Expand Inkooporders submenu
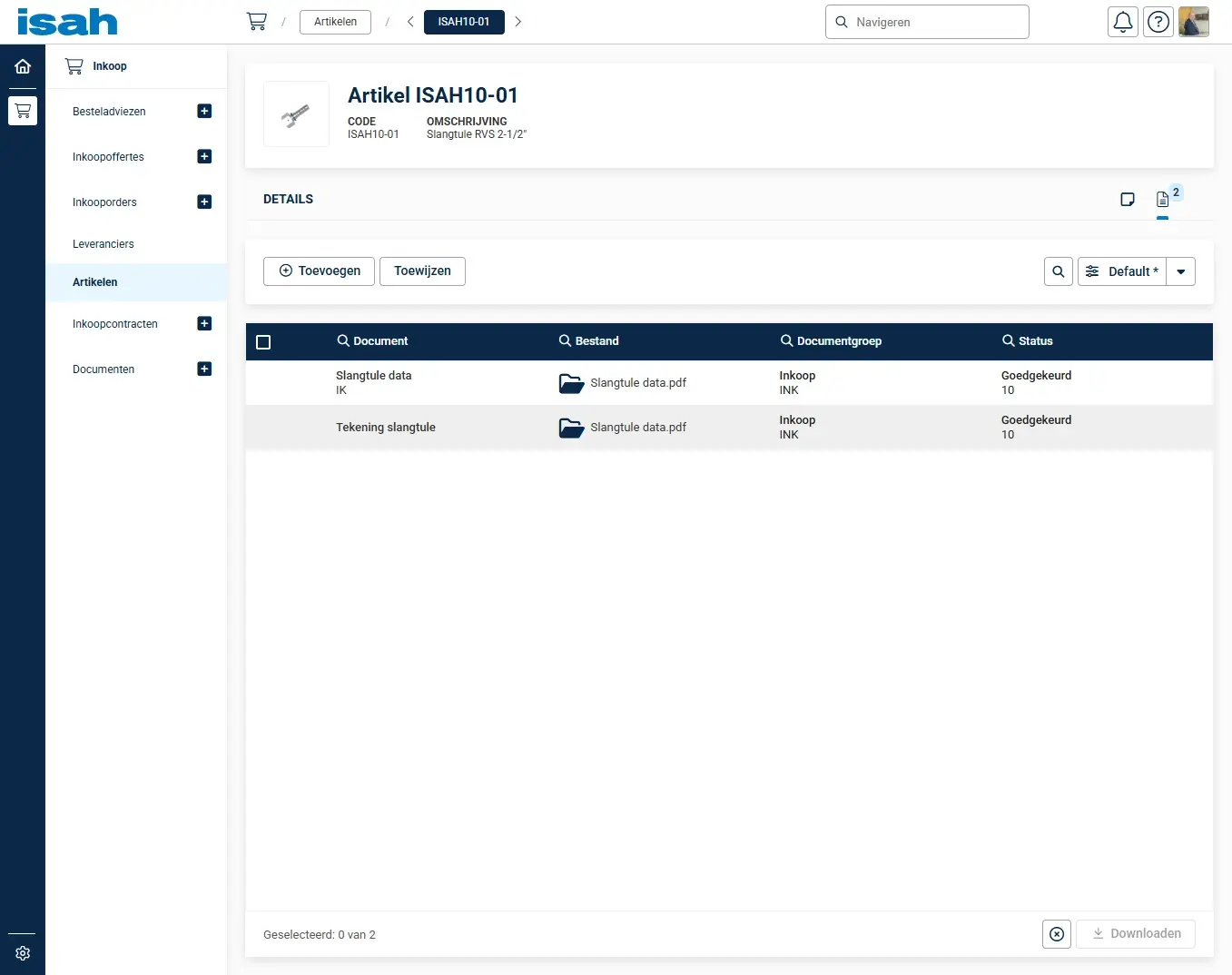1232x975 pixels. coord(204,202)
